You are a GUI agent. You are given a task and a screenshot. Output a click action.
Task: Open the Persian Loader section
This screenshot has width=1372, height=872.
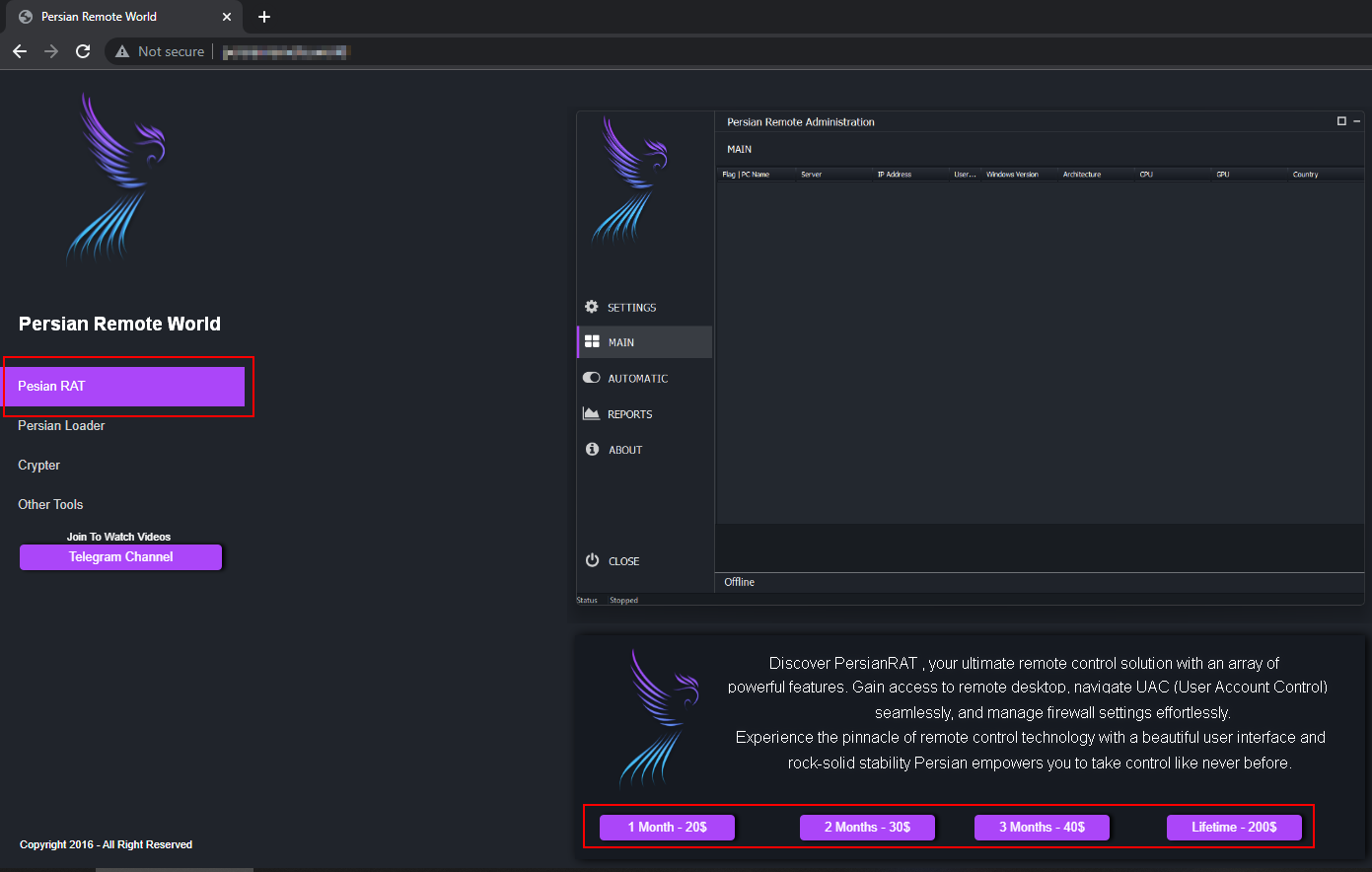point(61,425)
